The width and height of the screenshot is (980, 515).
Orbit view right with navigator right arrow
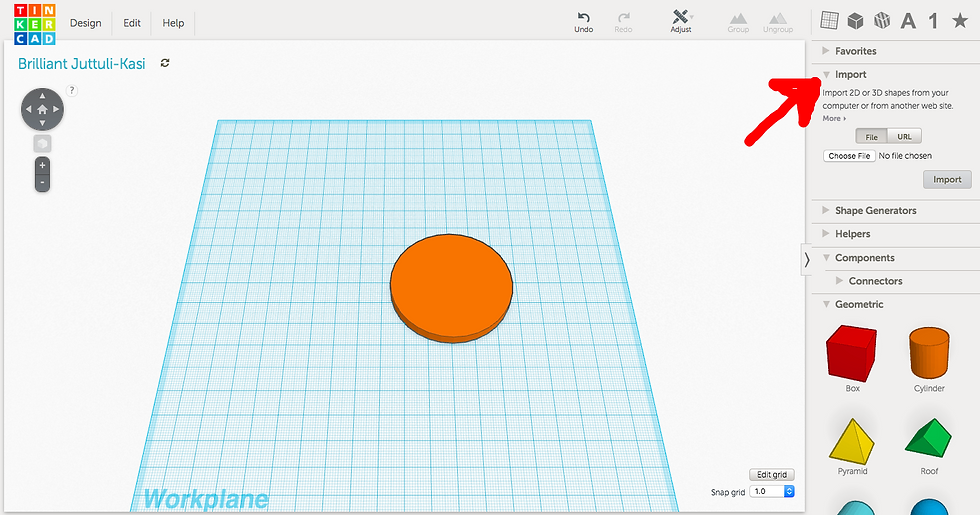pyautogui.click(x=56, y=109)
